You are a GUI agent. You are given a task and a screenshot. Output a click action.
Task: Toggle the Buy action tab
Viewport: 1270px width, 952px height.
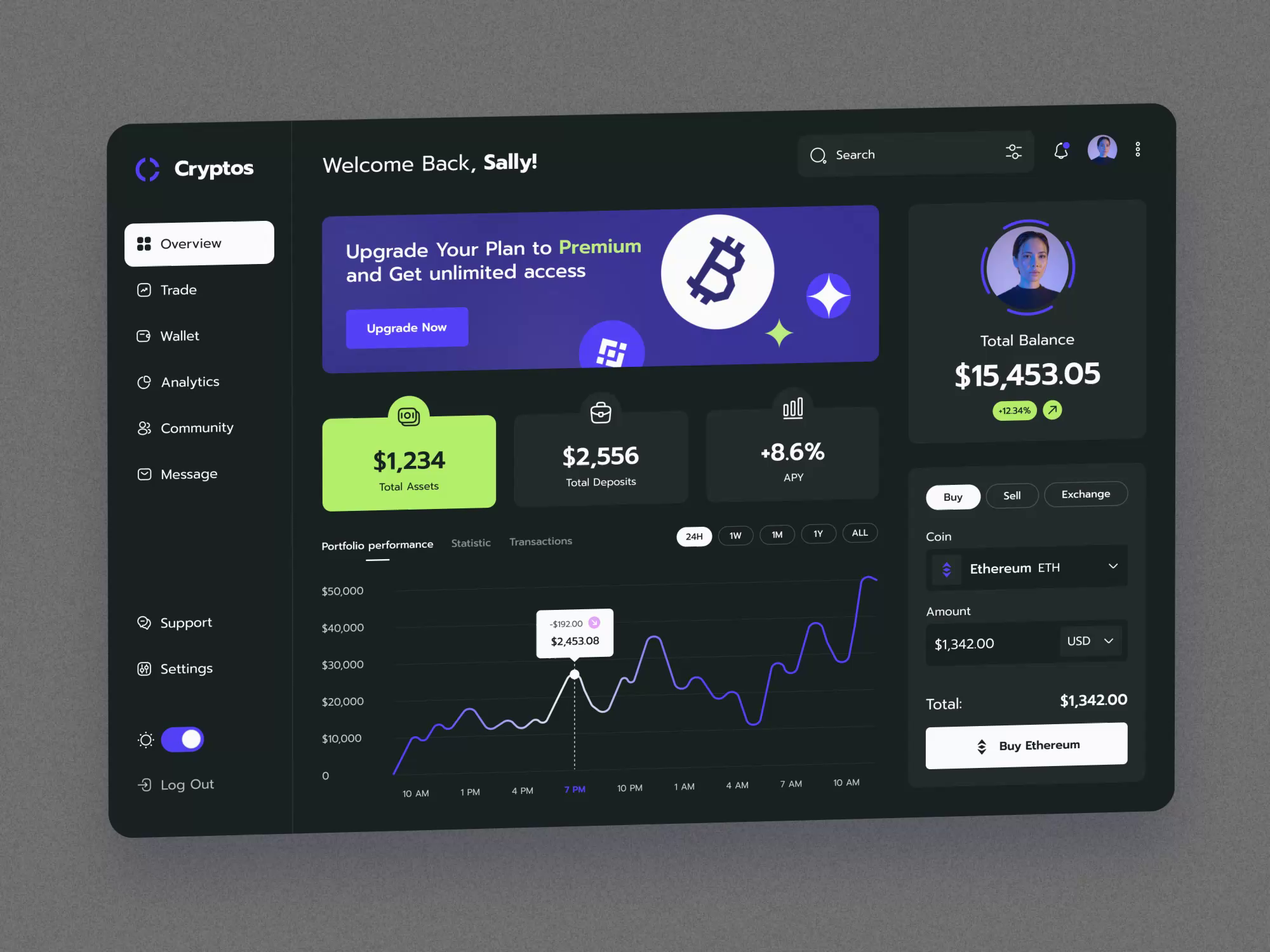click(951, 494)
